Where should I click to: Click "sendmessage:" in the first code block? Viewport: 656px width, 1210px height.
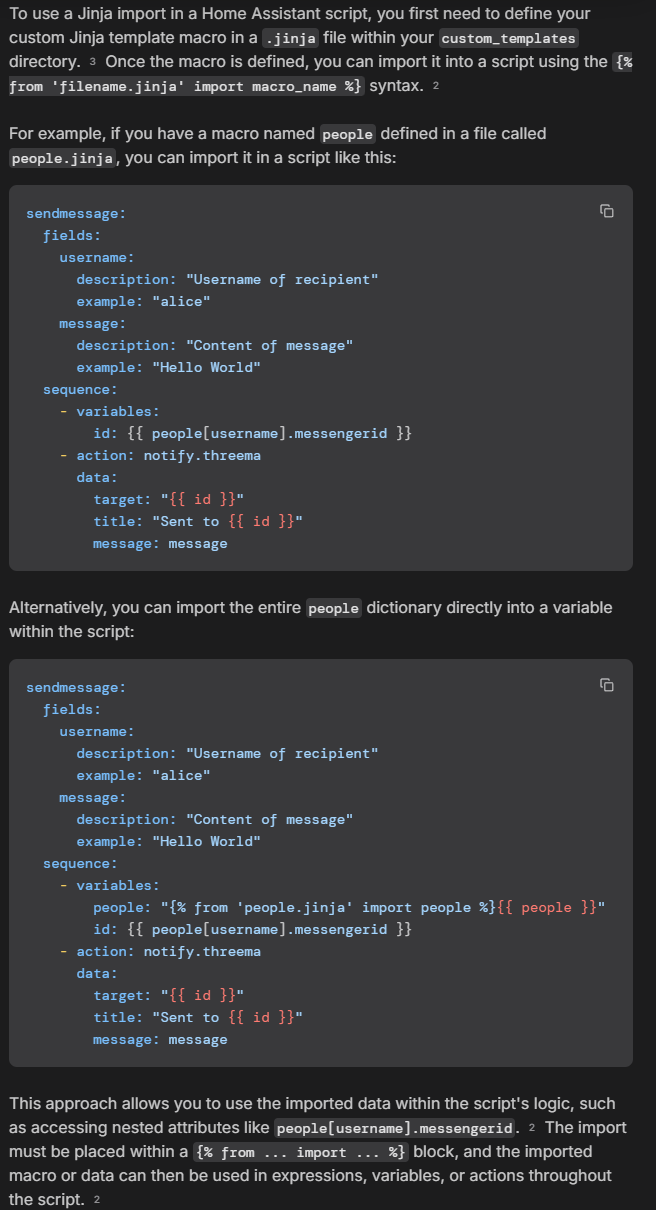76,214
